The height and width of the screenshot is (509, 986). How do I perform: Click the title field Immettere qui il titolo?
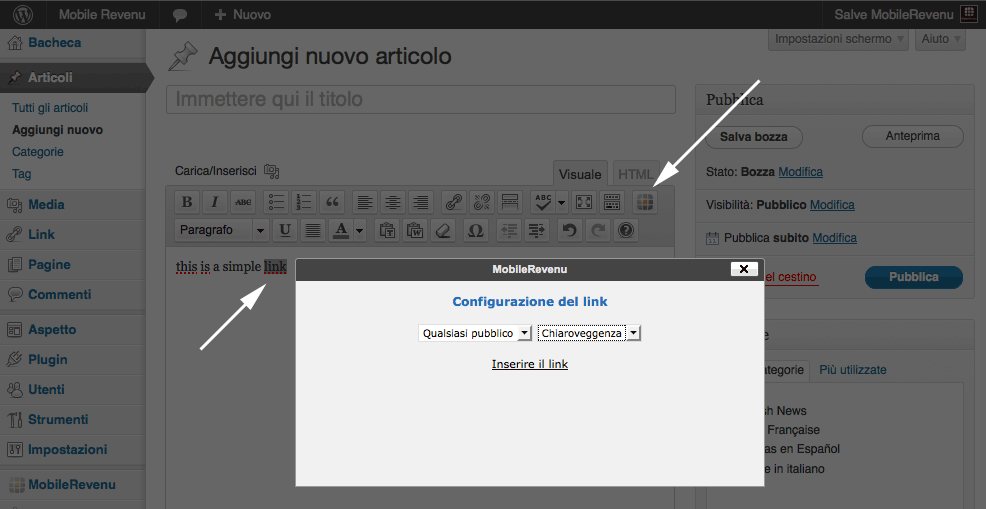click(x=421, y=99)
